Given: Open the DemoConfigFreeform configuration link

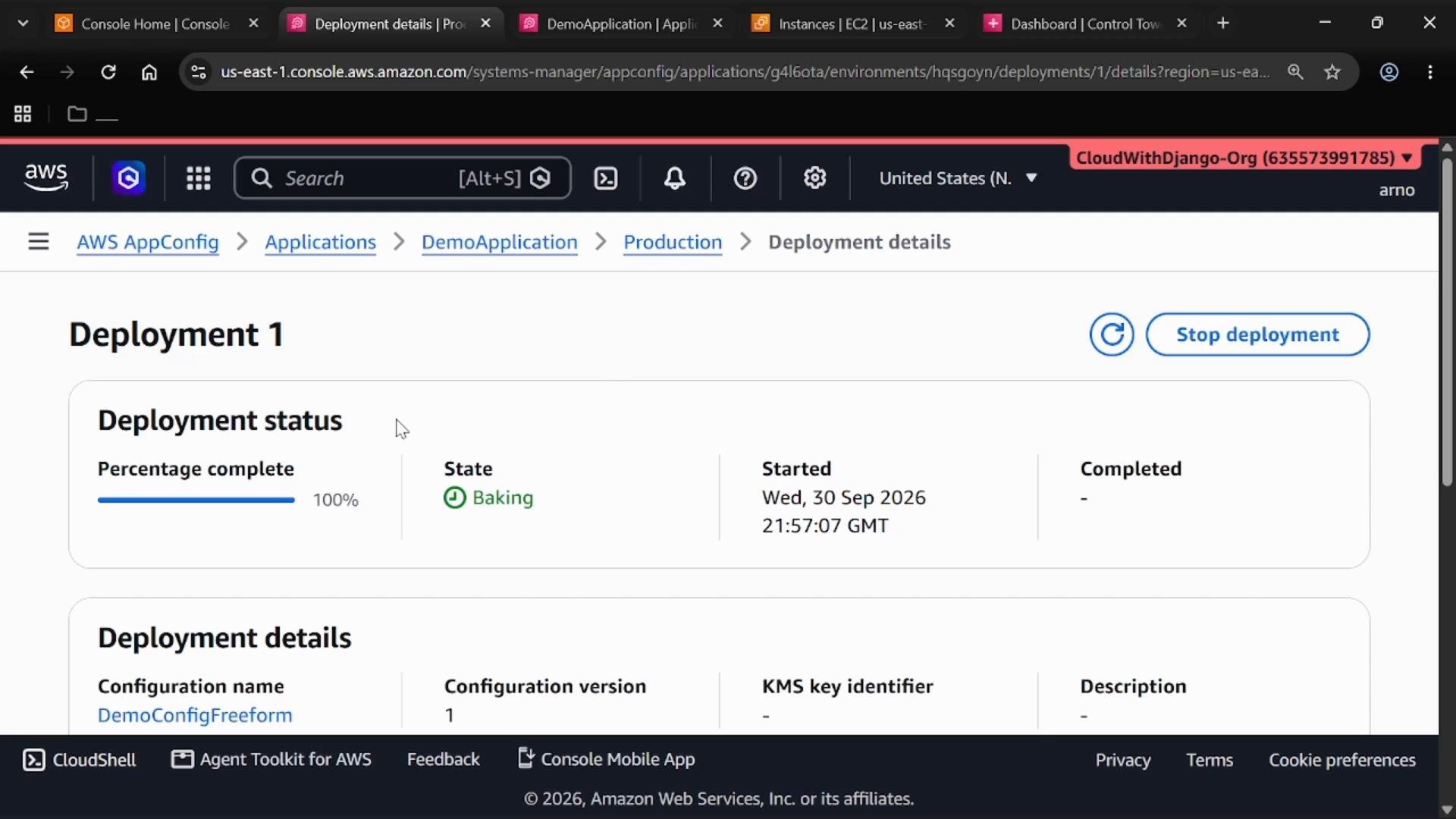Looking at the screenshot, I should (x=195, y=715).
